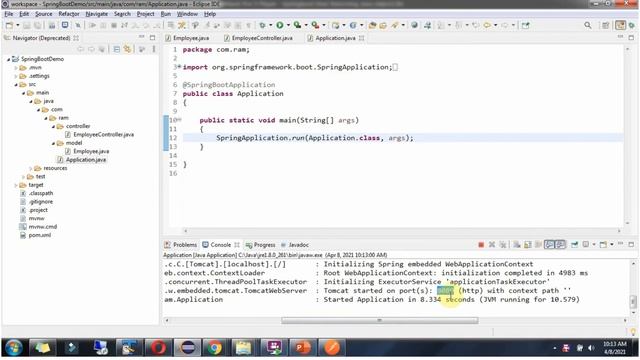The image size is (640, 360).
Task: Open the Opera icon in the taskbar
Action: [x=158, y=348]
